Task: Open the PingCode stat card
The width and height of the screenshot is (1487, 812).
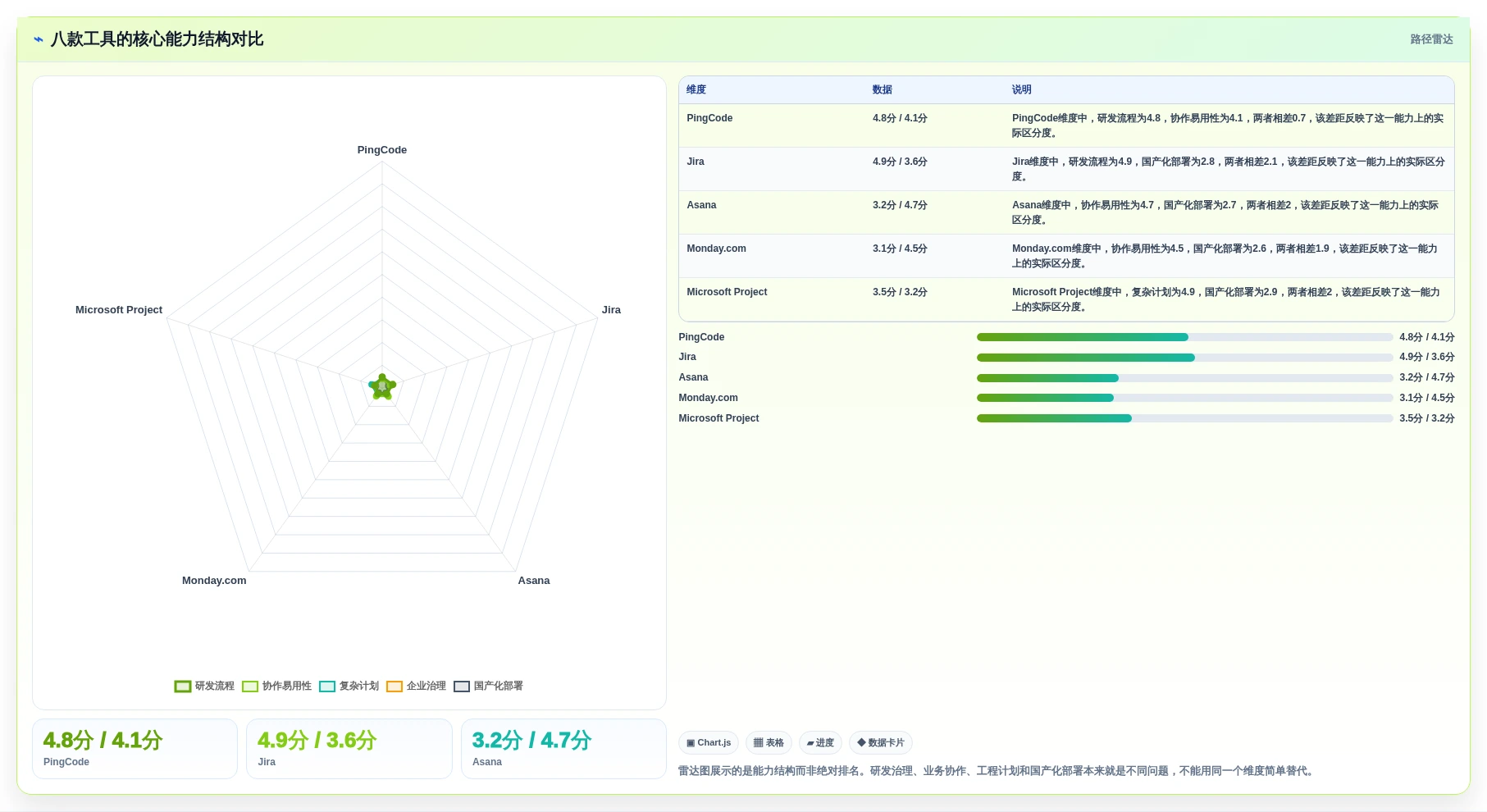Action: [135, 749]
